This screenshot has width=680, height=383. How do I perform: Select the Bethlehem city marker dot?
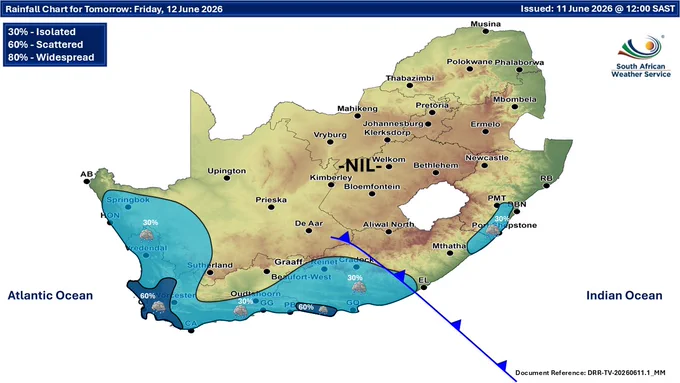(x=436, y=173)
